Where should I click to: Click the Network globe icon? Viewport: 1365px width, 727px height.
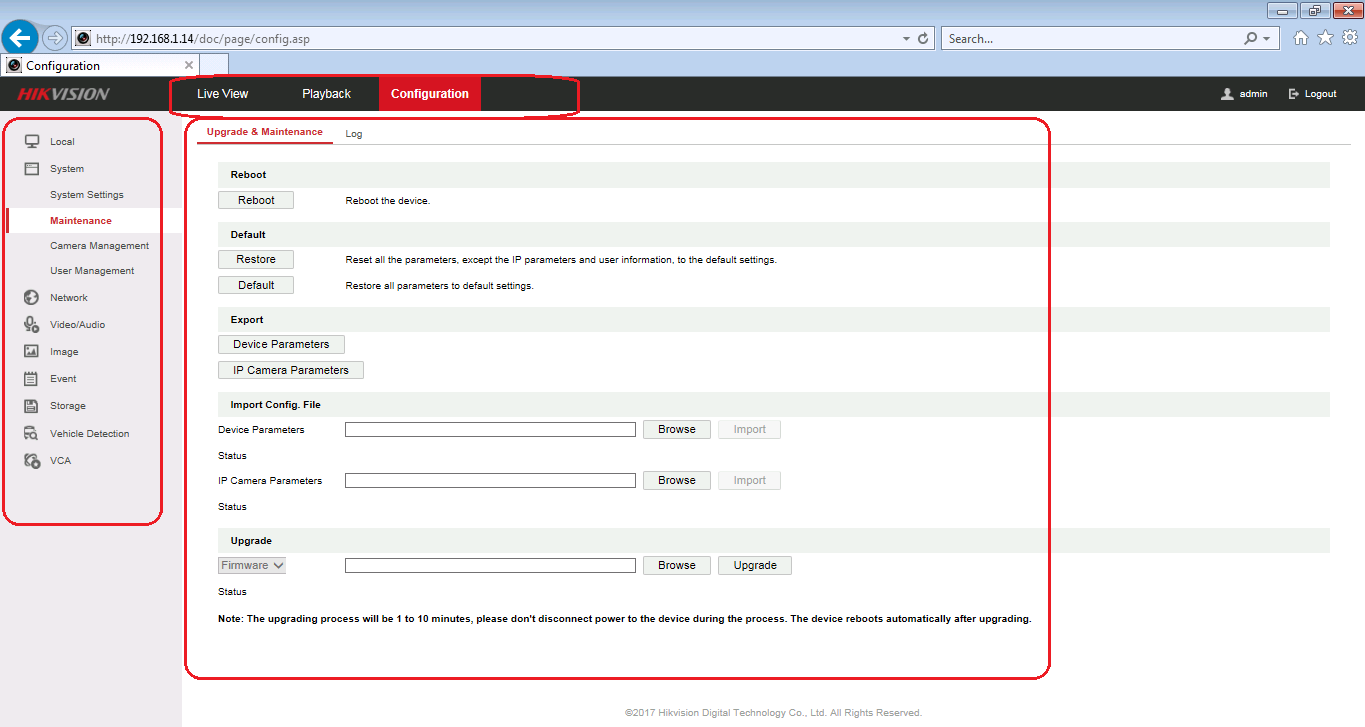coord(32,298)
